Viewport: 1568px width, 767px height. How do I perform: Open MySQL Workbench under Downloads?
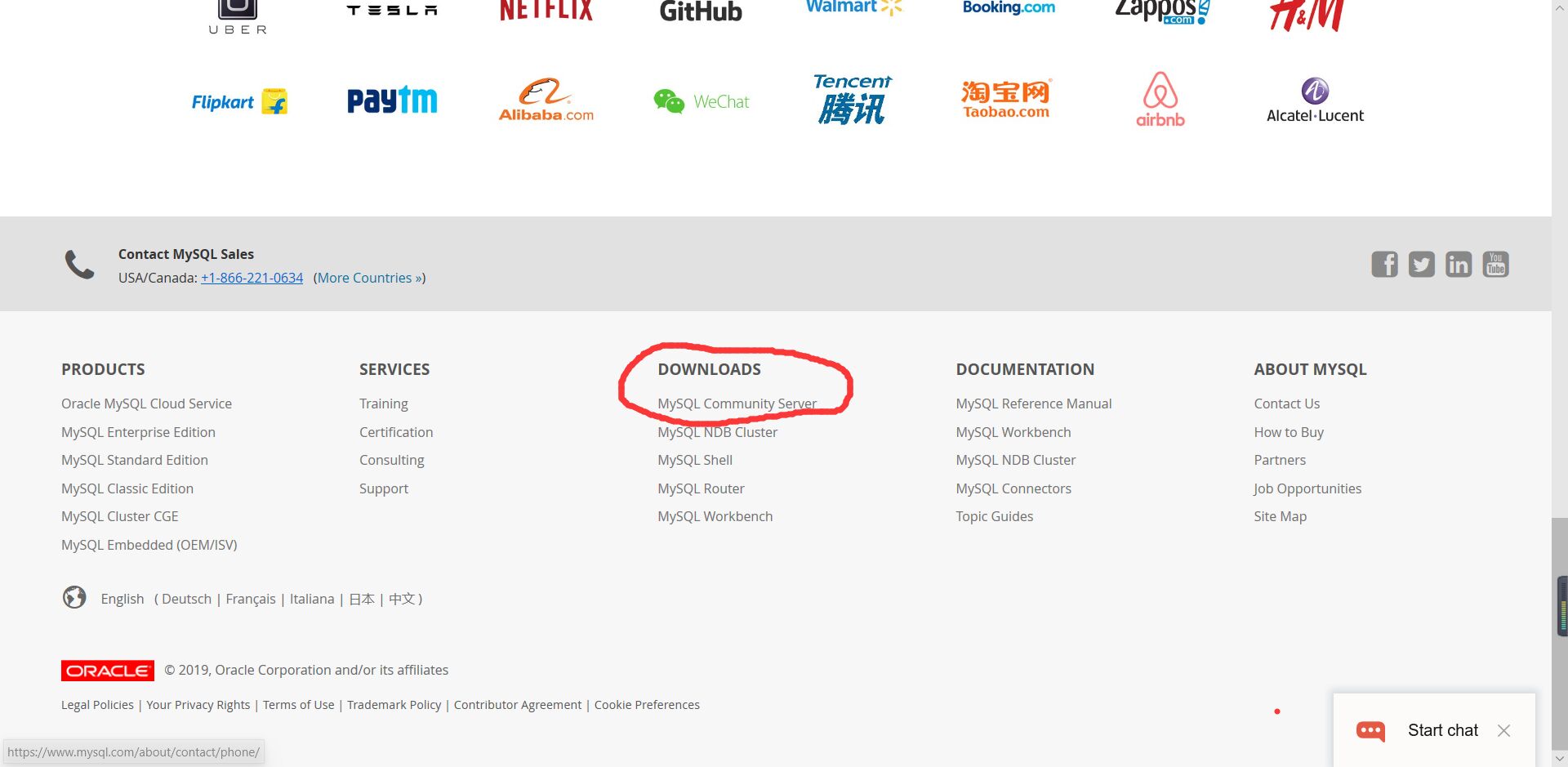click(x=715, y=516)
